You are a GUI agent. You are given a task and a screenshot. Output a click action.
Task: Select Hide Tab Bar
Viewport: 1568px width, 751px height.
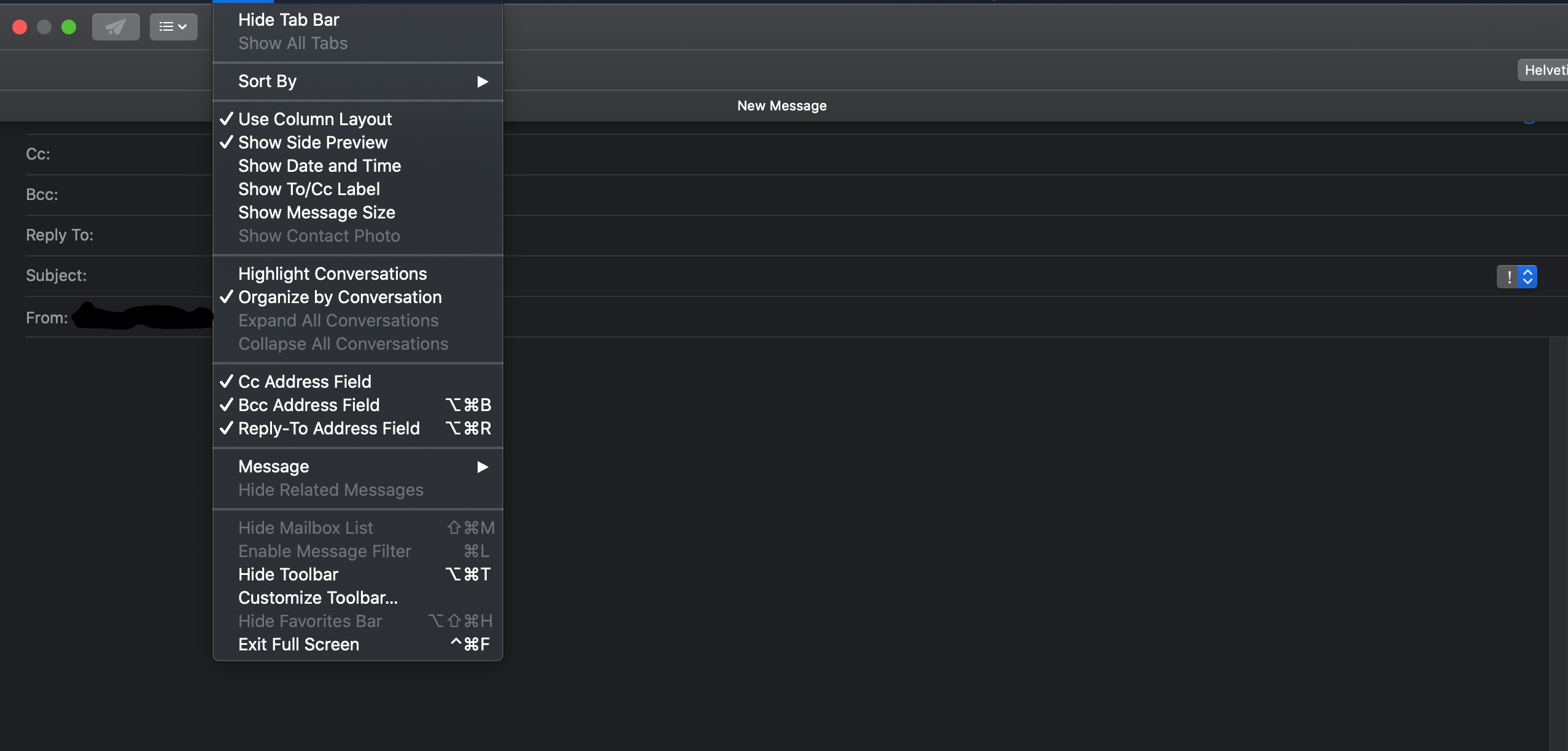(x=289, y=20)
